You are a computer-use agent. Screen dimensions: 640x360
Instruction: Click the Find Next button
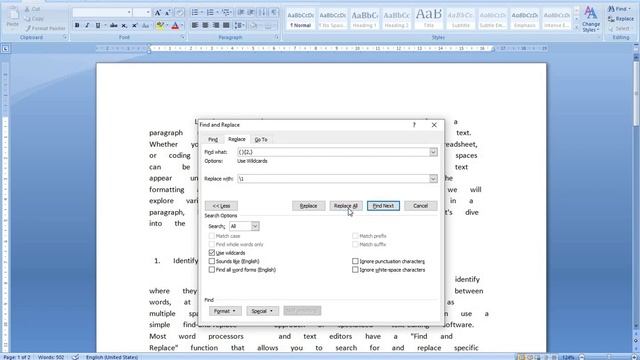coord(383,206)
